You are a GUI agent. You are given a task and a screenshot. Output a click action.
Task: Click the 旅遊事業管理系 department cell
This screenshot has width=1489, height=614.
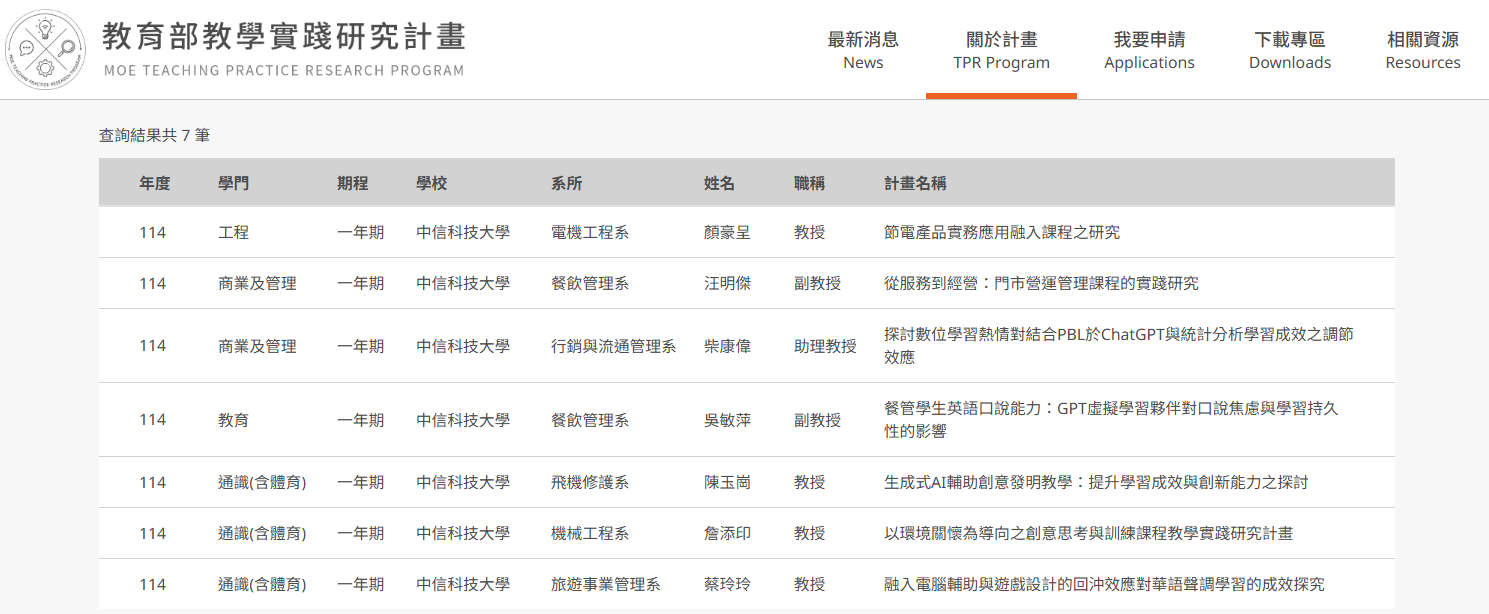click(x=605, y=584)
